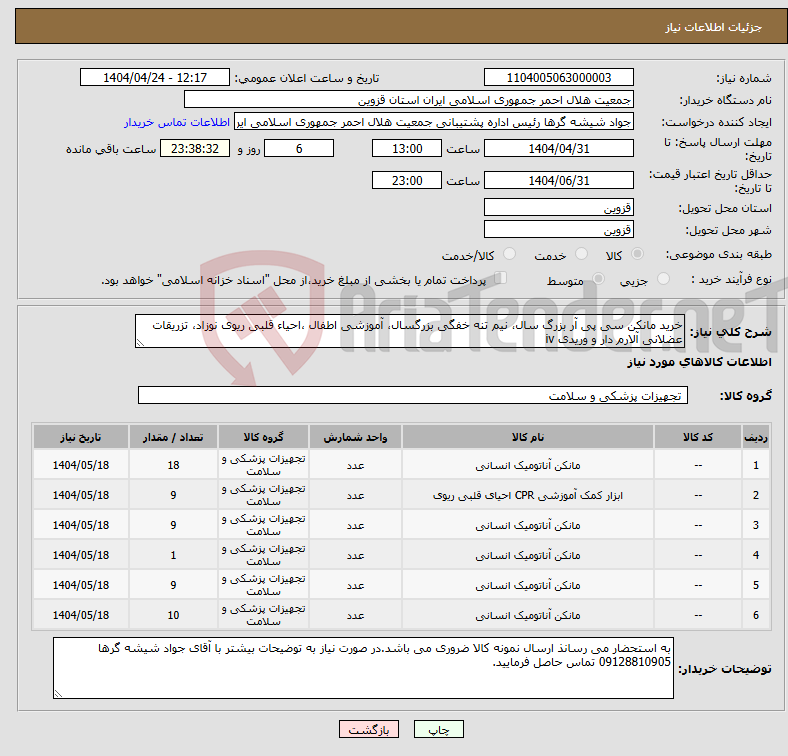The width and height of the screenshot is (788, 756).
Task: Choose the متوسط purchase type radio
Action: [x=598, y=278]
